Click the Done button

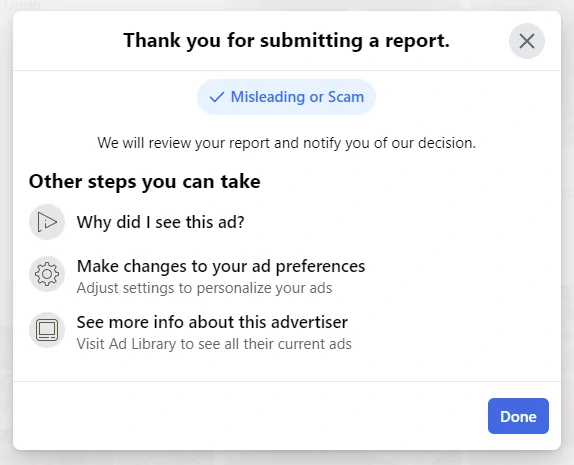(518, 416)
